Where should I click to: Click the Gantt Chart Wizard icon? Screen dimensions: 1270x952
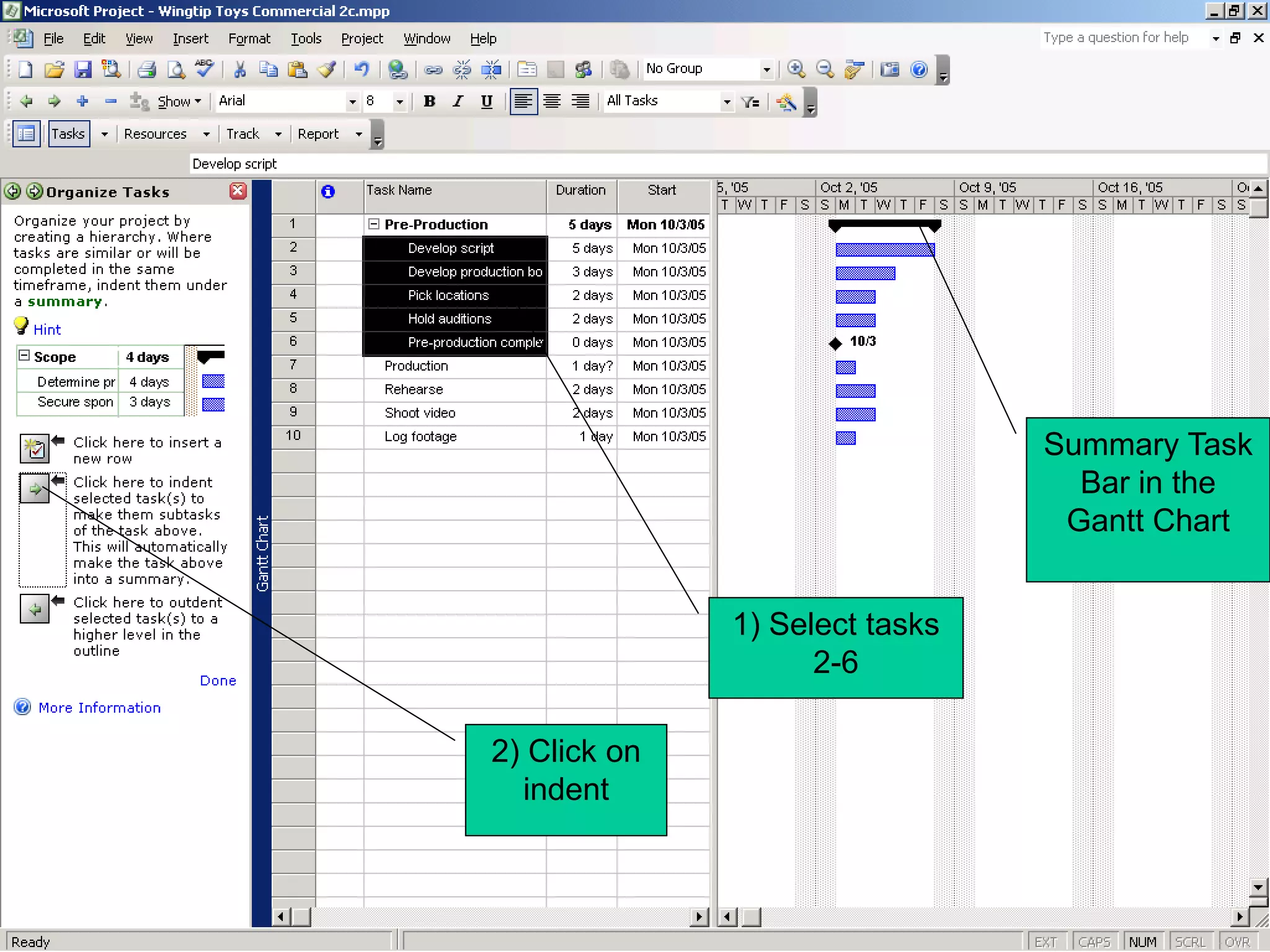click(786, 102)
